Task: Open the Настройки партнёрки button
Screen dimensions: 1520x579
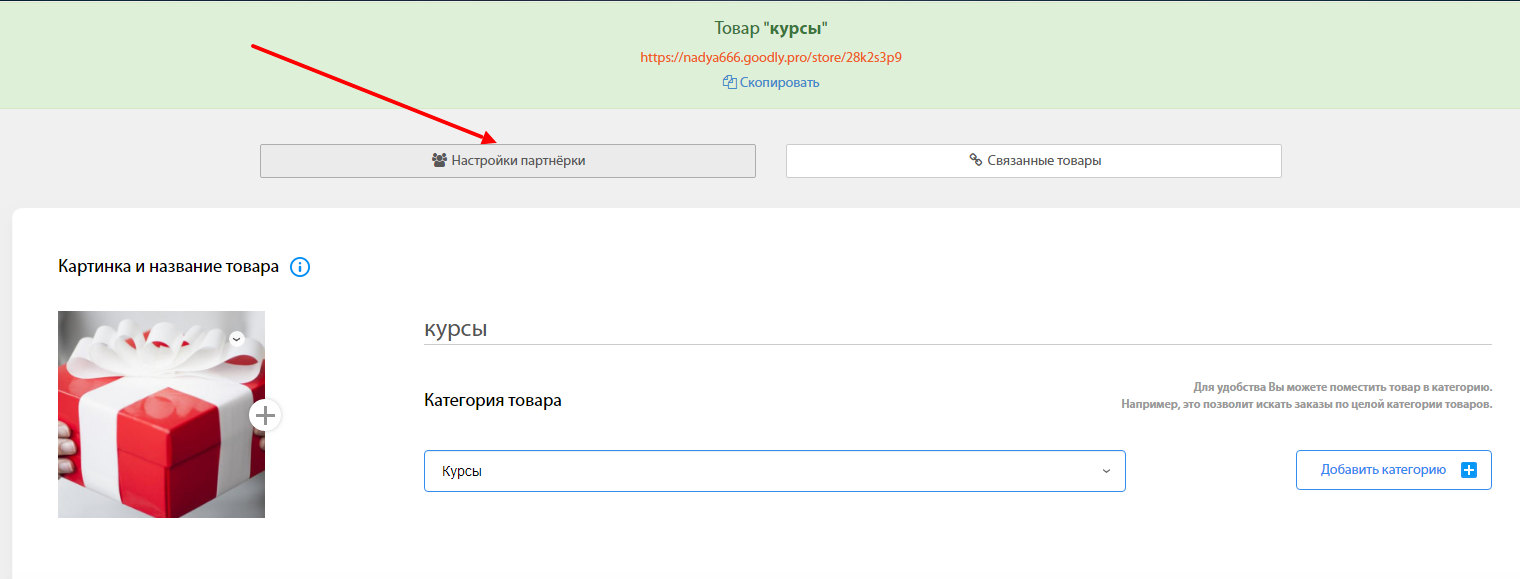Action: point(508,161)
